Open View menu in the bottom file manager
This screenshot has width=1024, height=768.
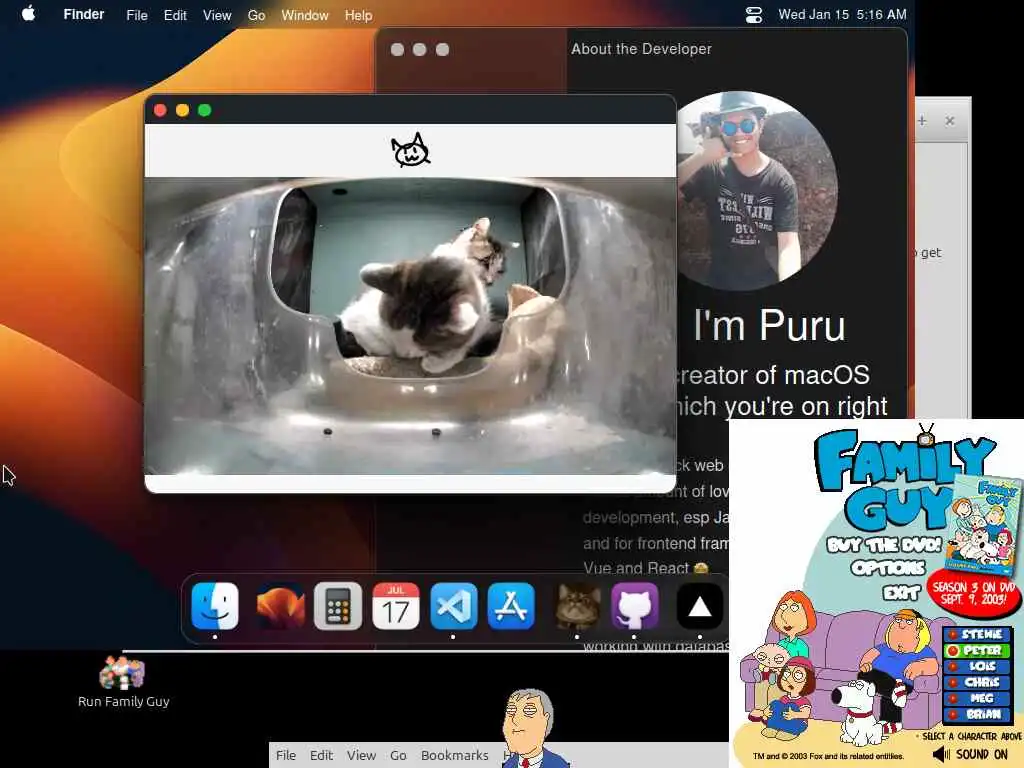coord(361,755)
